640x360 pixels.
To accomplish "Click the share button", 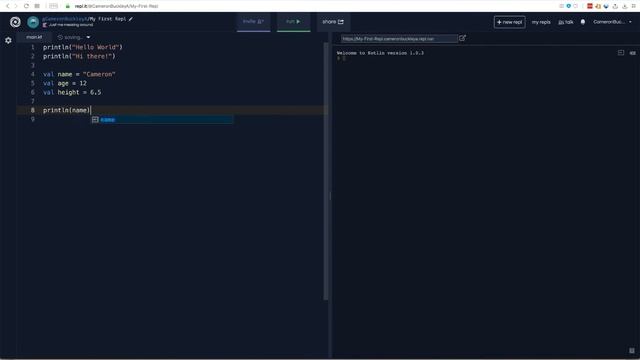I will coord(333,22).
